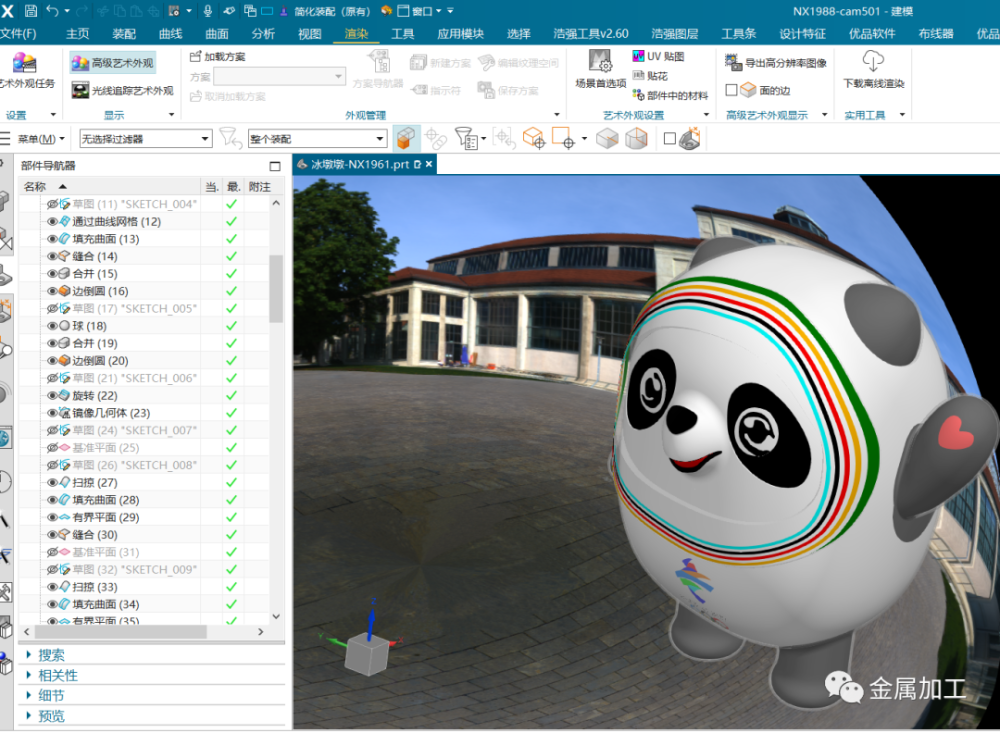
Task: Close the 冰墩墩-NX1961.prt tab
Action: [429, 164]
